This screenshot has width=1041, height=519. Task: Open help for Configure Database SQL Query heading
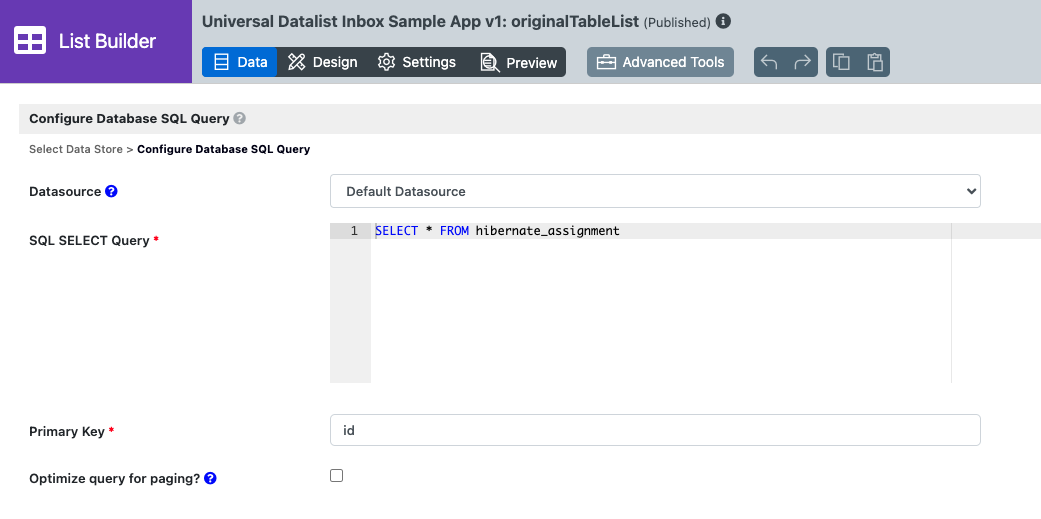point(240,118)
